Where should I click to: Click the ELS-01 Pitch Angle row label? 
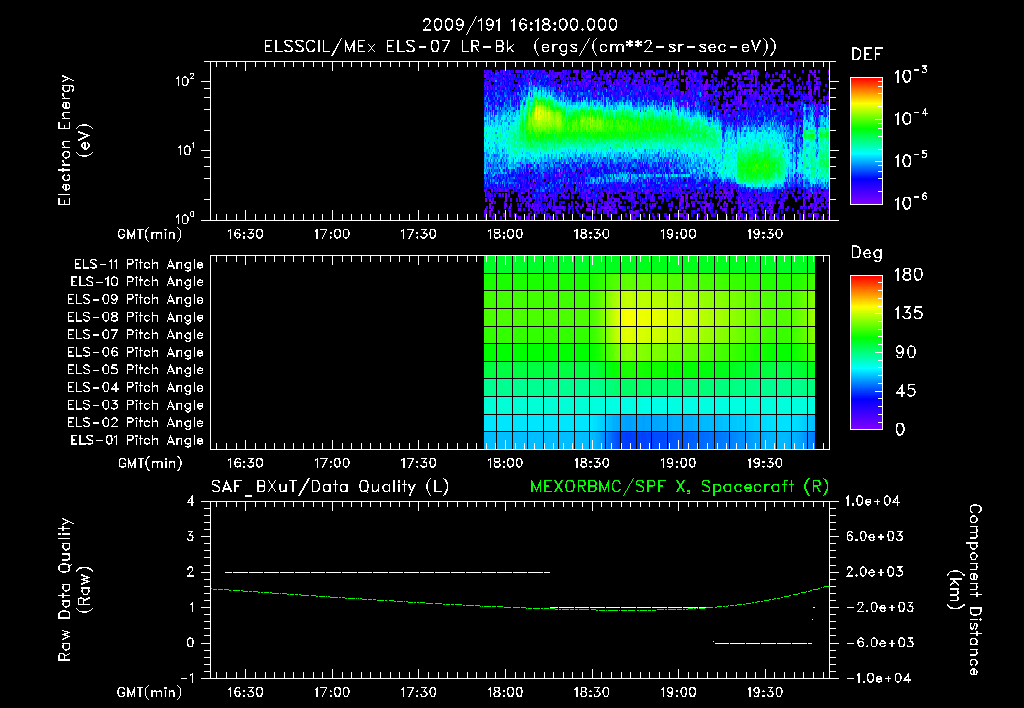click(x=137, y=441)
